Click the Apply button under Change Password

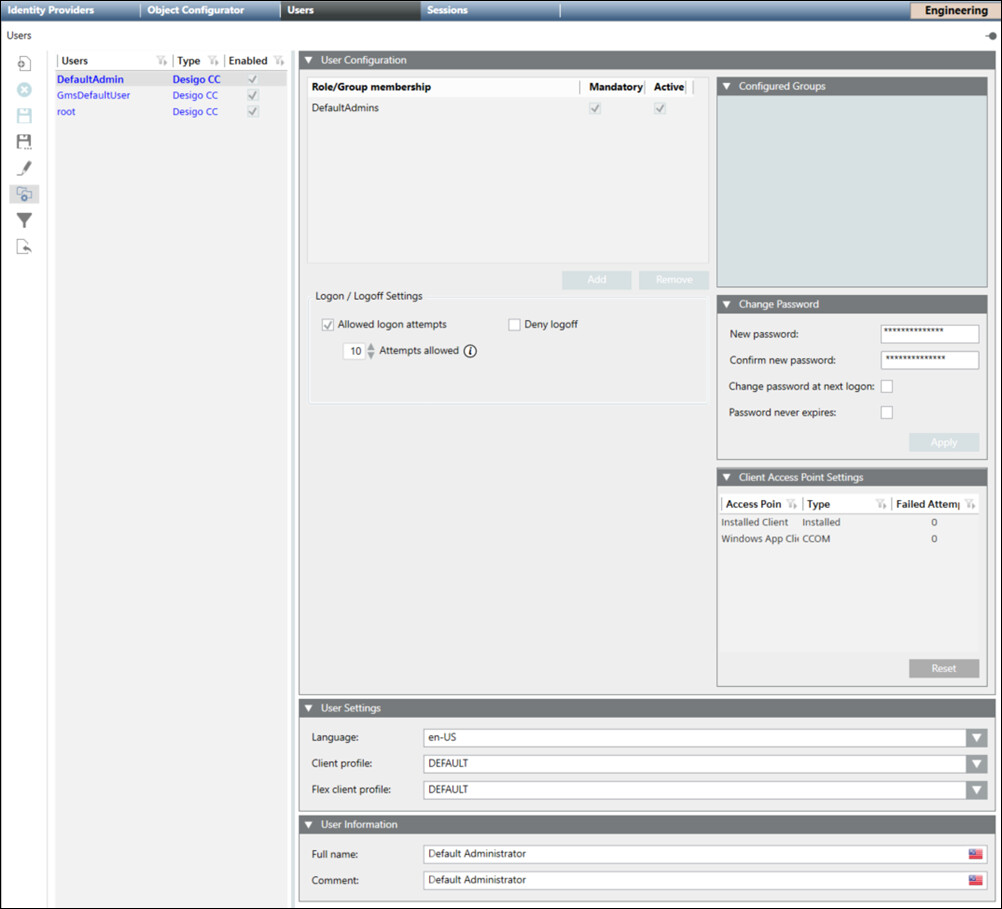click(943, 442)
